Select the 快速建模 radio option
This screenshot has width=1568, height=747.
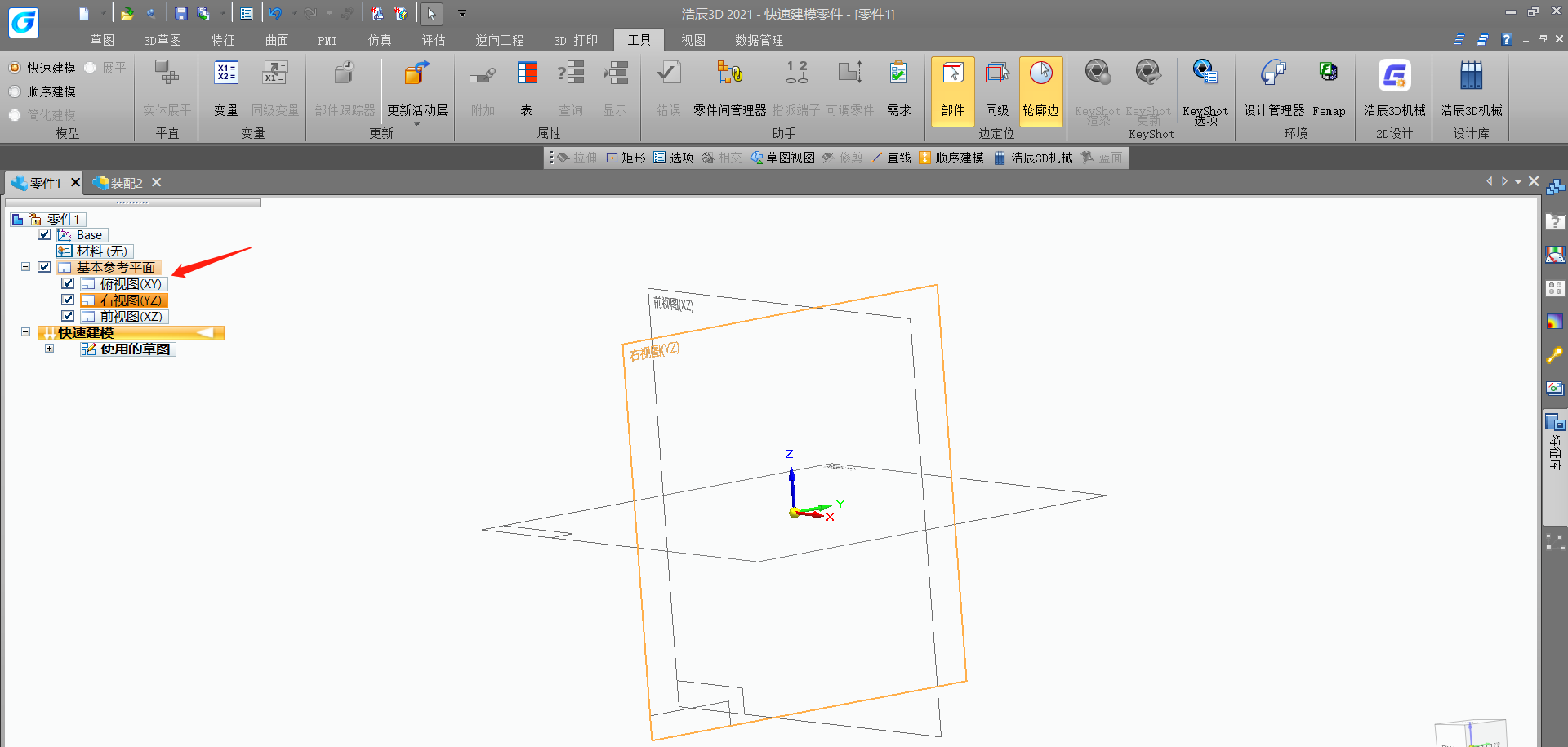(x=15, y=68)
